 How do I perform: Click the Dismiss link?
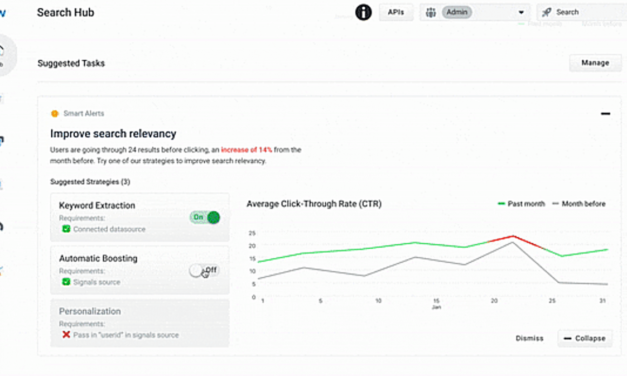529,338
